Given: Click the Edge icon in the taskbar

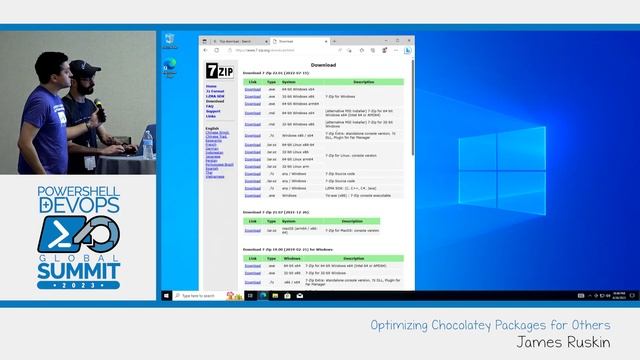Looking at the screenshot, I should point(263,296).
